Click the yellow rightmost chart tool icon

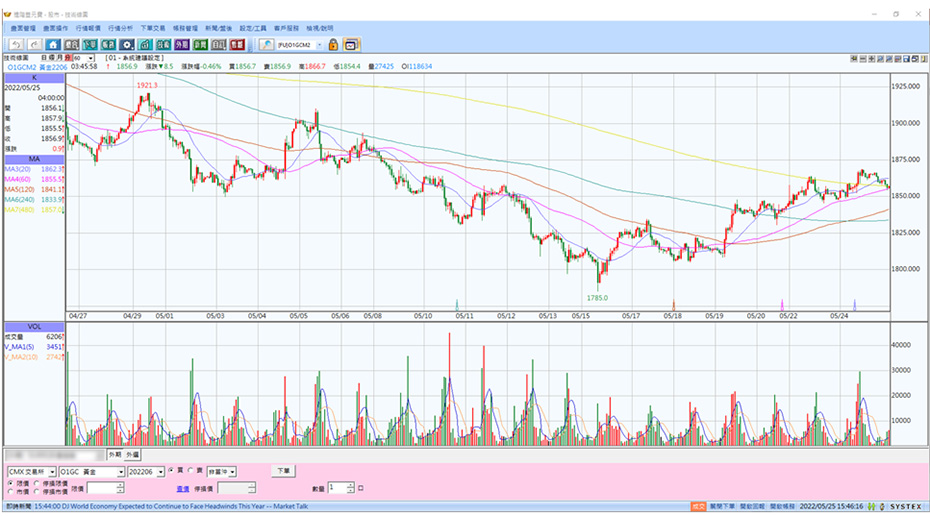(923, 59)
